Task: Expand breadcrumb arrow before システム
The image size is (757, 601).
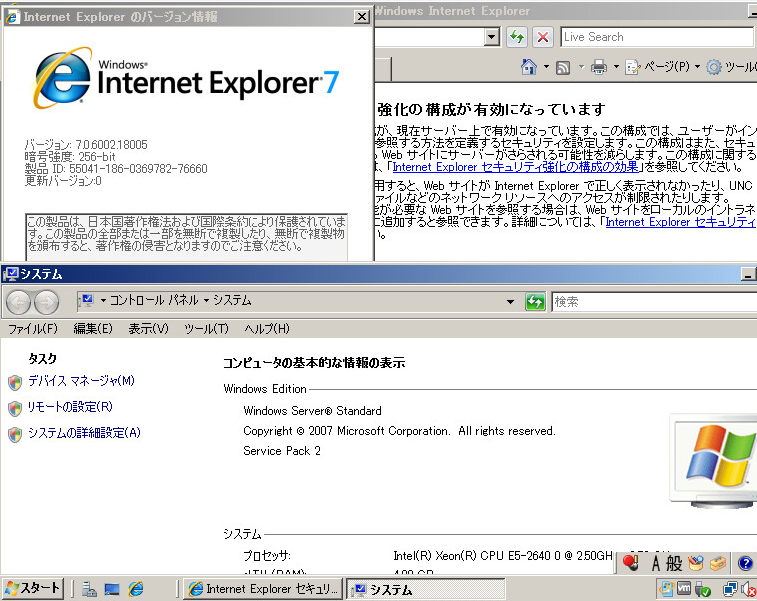Action: 206,300
